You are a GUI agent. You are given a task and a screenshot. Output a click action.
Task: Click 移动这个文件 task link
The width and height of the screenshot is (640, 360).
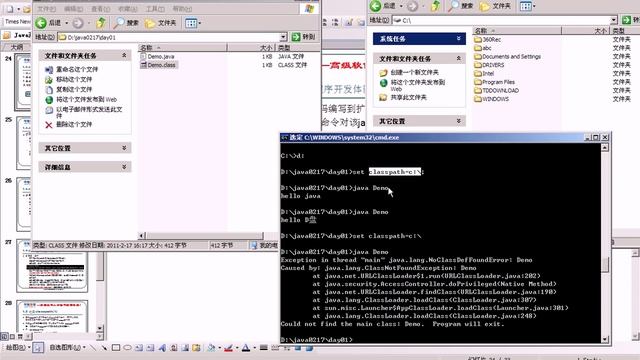(x=74, y=79)
